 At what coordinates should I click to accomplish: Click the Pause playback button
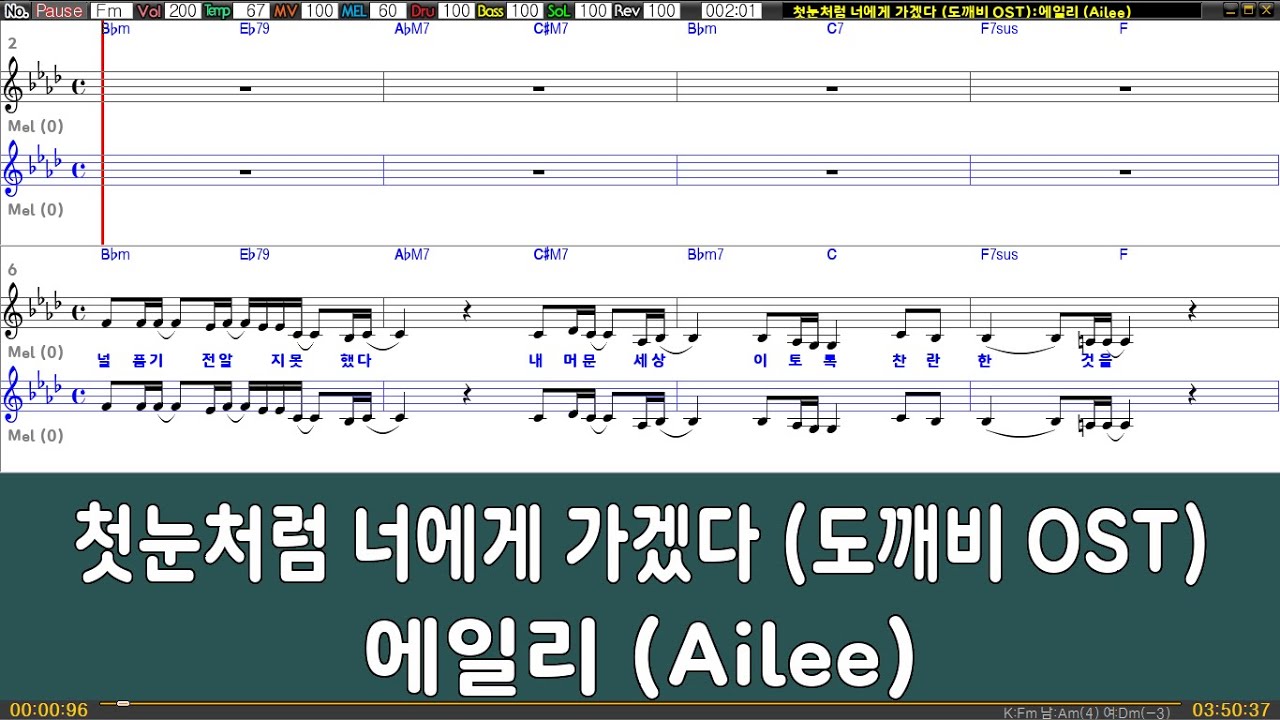tap(59, 11)
